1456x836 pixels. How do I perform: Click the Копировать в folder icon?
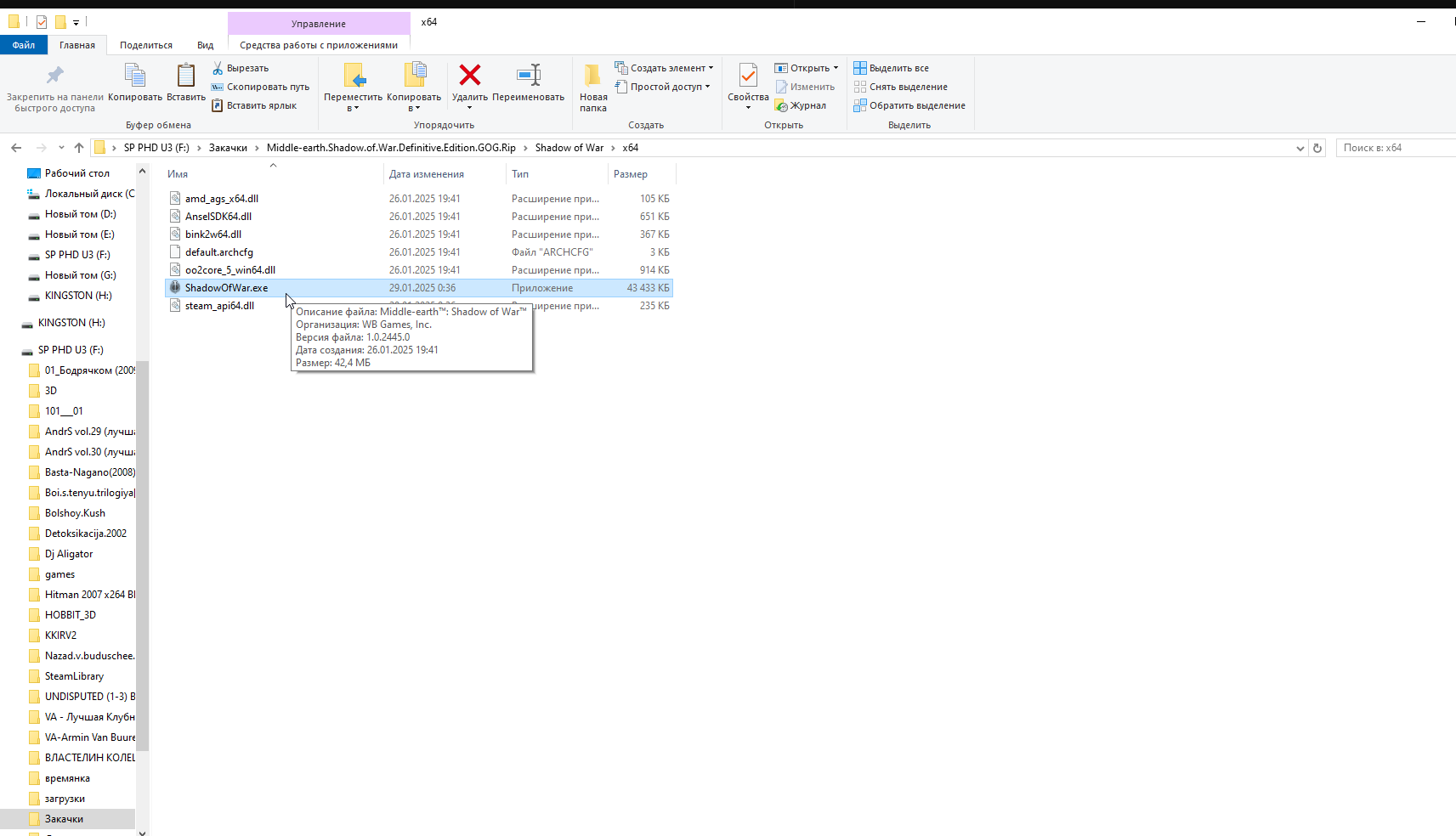[414, 76]
